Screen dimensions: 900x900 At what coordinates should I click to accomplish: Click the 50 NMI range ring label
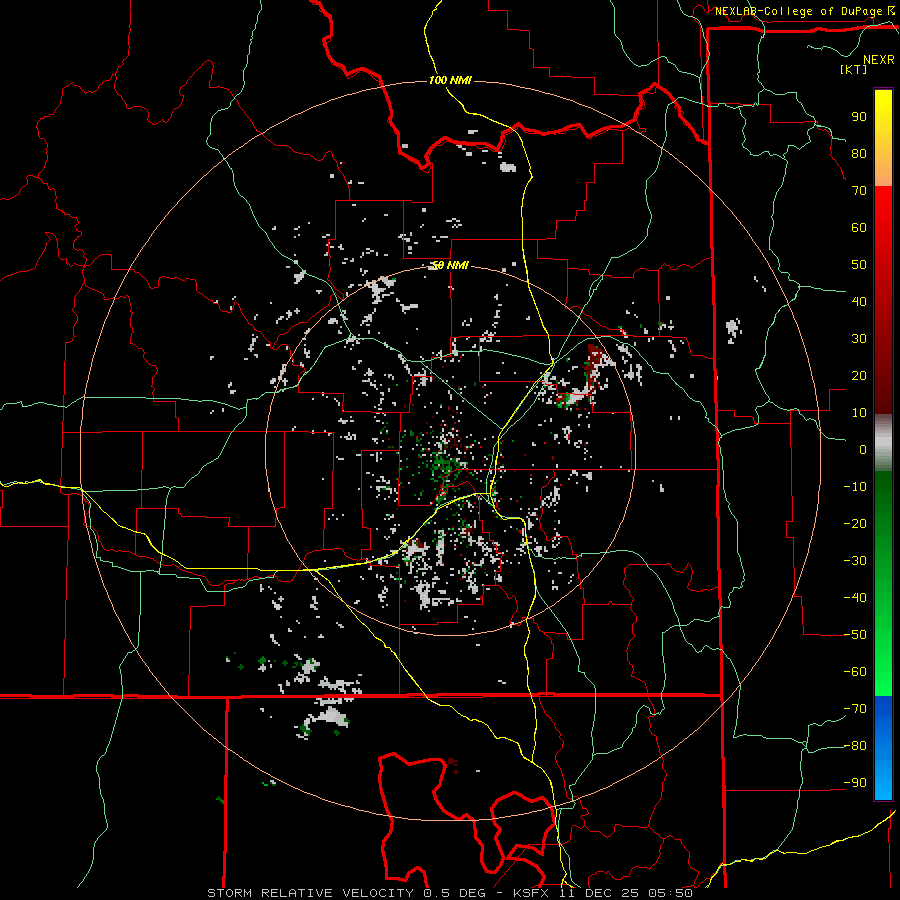pyautogui.click(x=450, y=265)
